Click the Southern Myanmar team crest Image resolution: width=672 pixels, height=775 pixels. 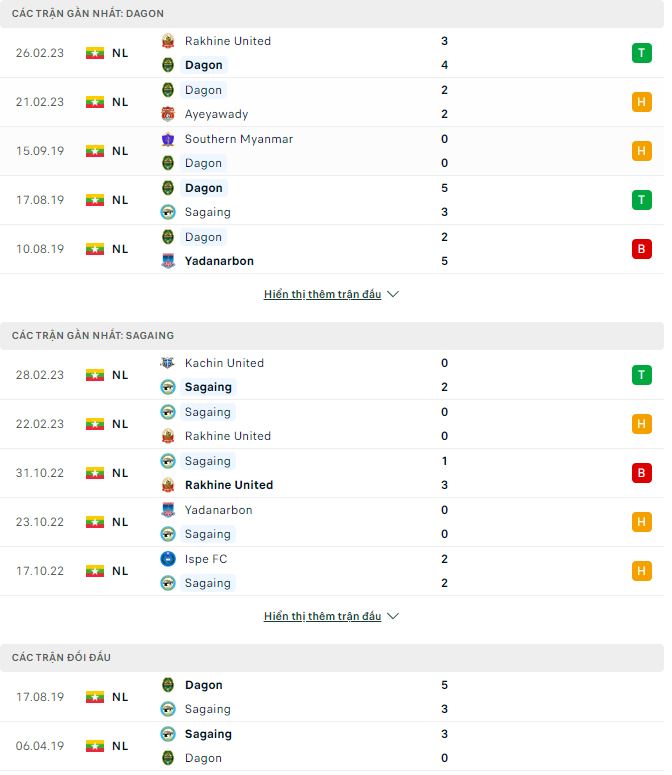point(168,139)
